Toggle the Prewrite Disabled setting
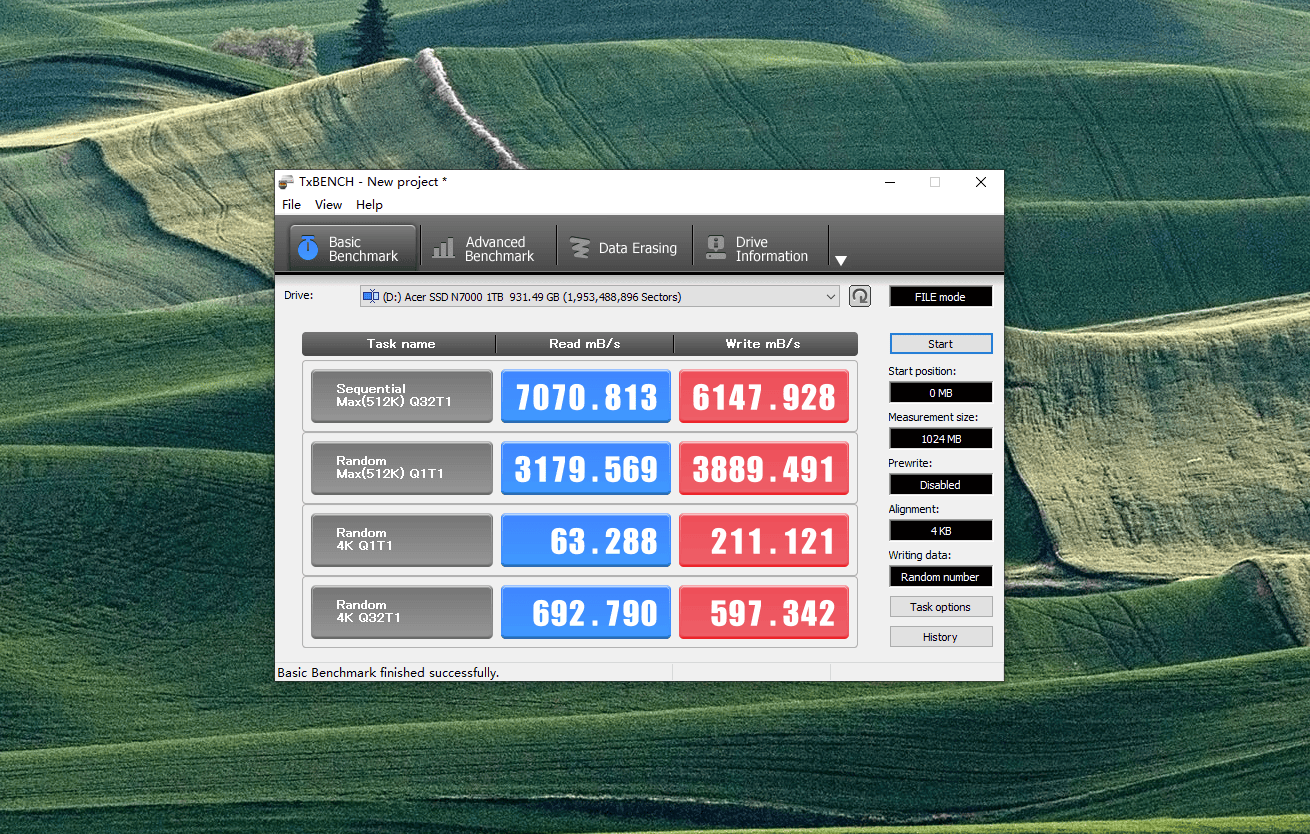Image resolution: width=1310 pixels, height=834 pixels. click(940, 485)
